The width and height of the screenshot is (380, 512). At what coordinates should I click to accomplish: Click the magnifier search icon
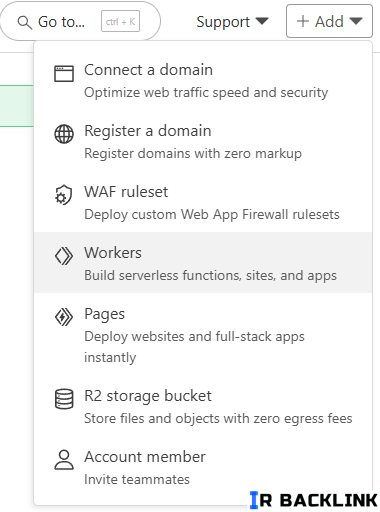tap(25, 23)
